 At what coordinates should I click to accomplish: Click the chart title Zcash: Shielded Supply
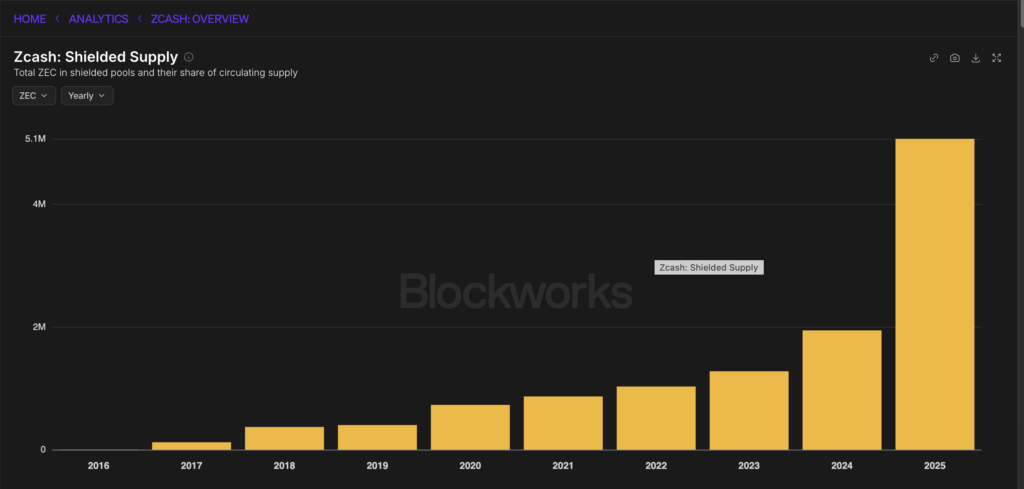coord(95,57)
